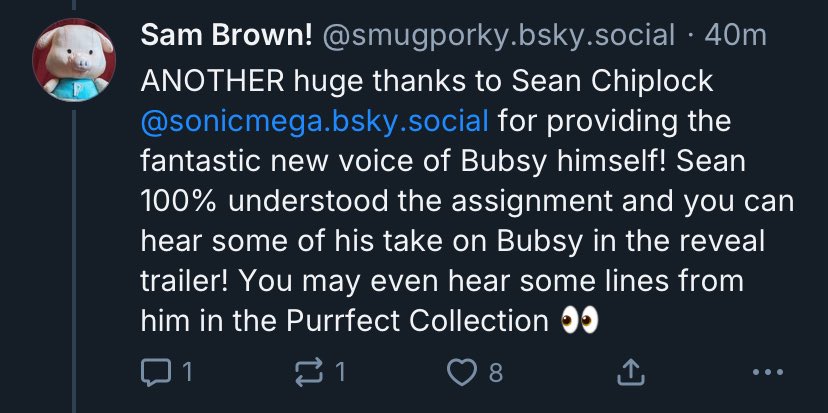Click the 'Sean Chiplock' name in the post
Image resolution: width=828 pixels, height=413 pixels.
(x=613, y=82)
